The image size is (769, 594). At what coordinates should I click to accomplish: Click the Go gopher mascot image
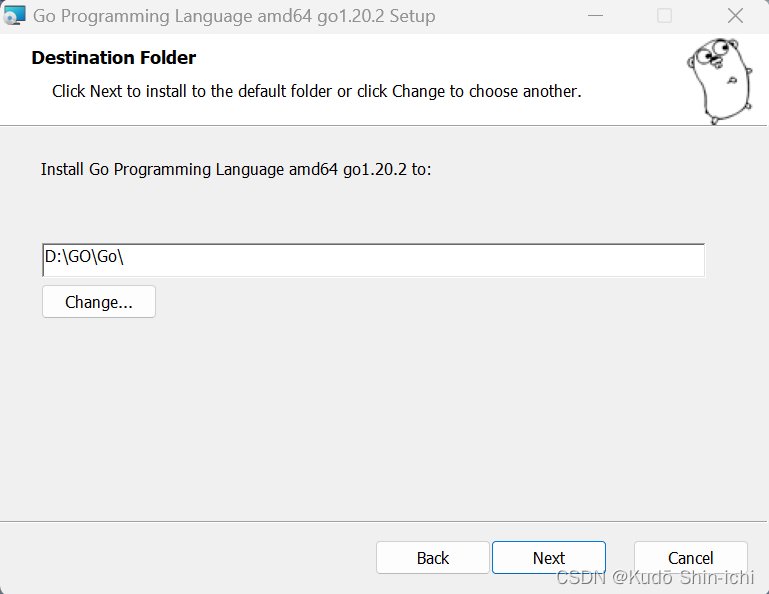(718, 80)
